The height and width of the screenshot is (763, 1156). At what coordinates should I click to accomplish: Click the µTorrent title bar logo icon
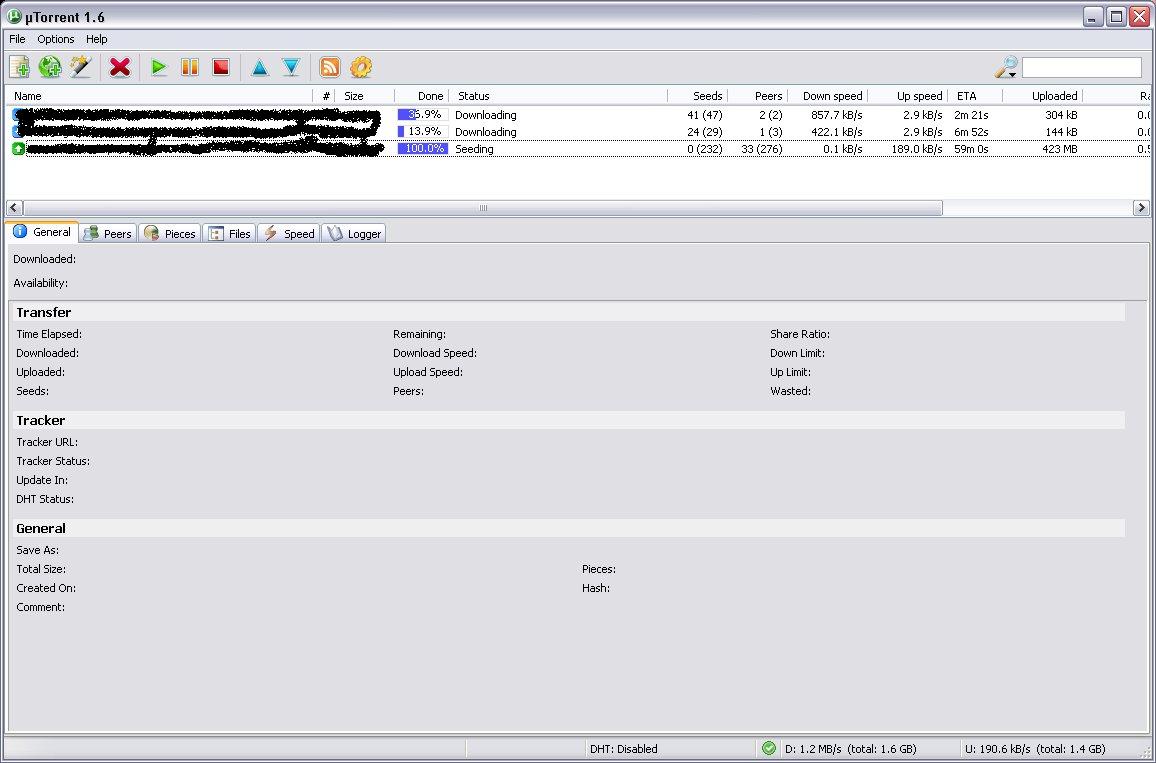point(14,16)
